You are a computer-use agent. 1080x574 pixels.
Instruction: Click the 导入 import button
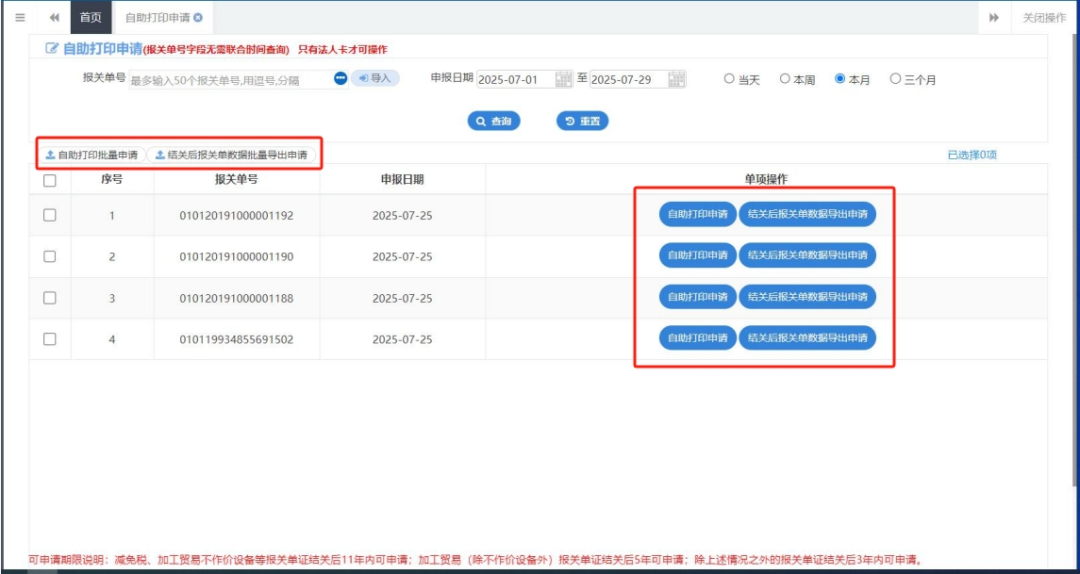[x=375, y=79]
